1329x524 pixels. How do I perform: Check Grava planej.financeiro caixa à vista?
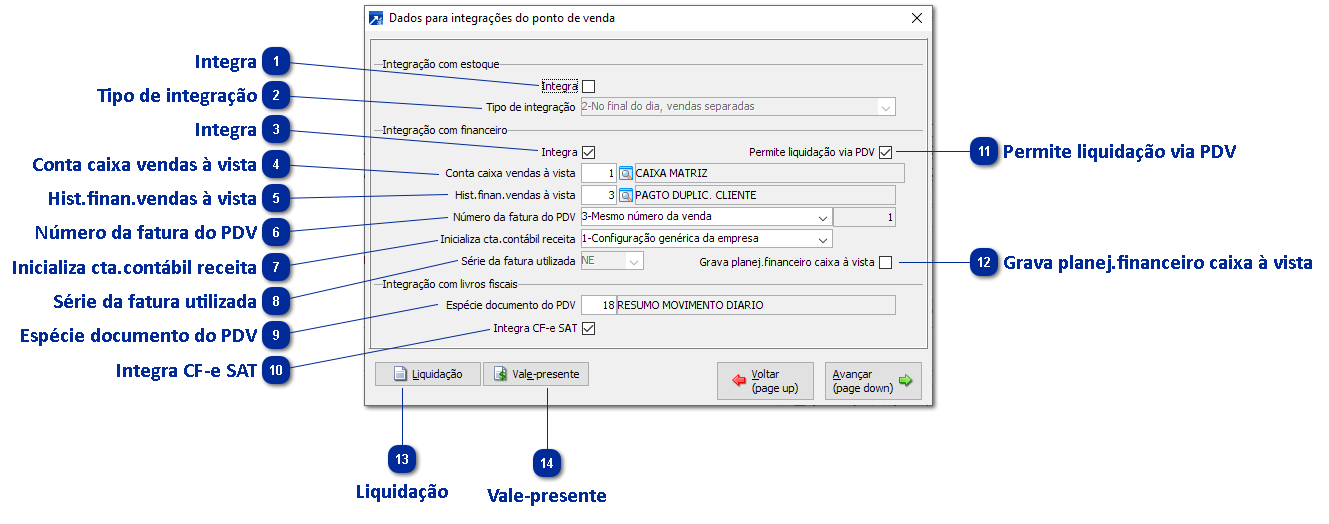(x=886, y=263)
